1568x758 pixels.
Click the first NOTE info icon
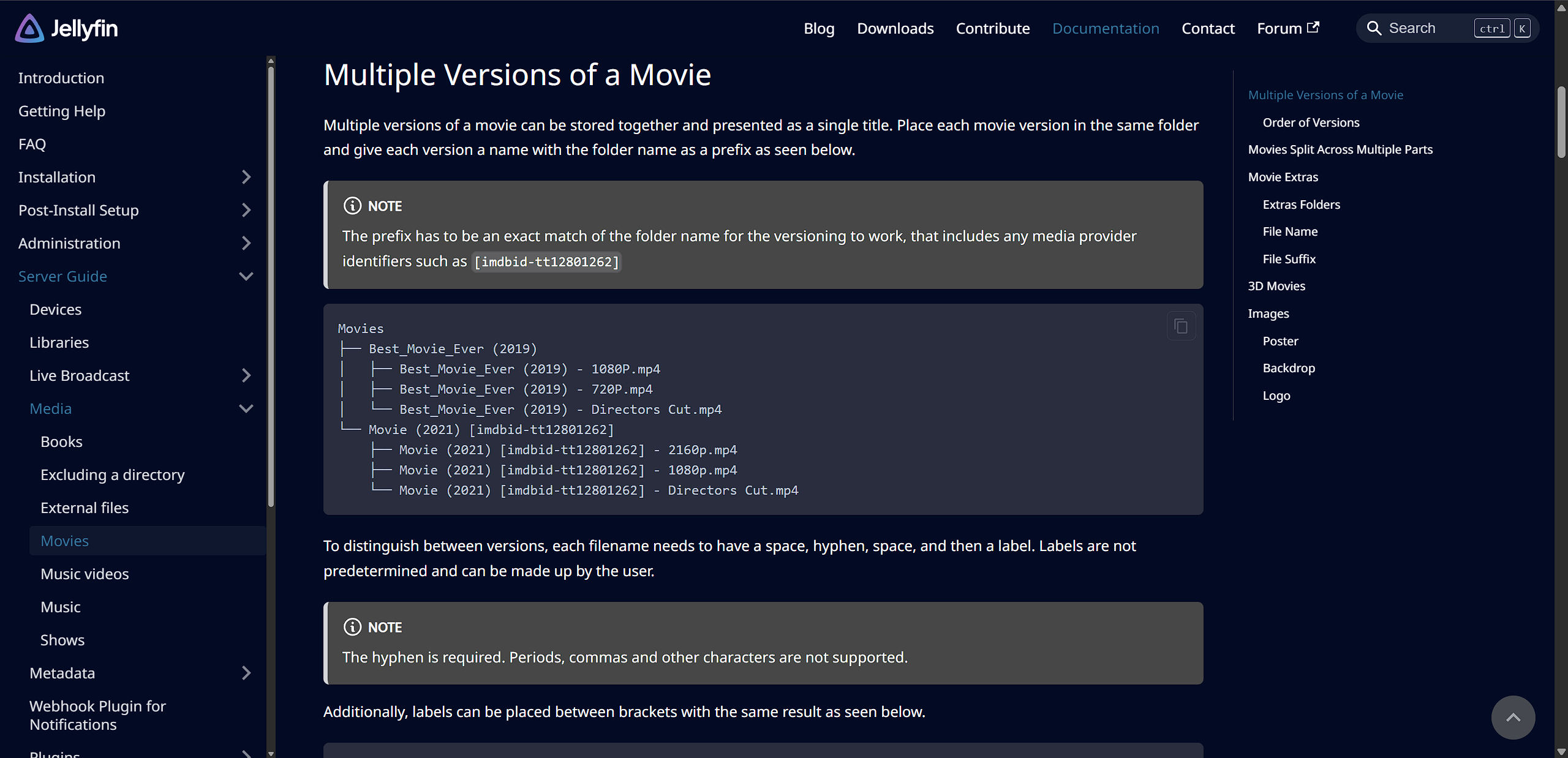pyautogui.click(x=352, y=206)
